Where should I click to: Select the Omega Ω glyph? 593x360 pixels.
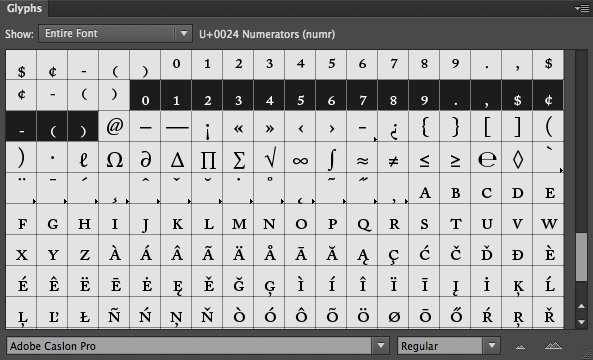[x=114, y=157]
